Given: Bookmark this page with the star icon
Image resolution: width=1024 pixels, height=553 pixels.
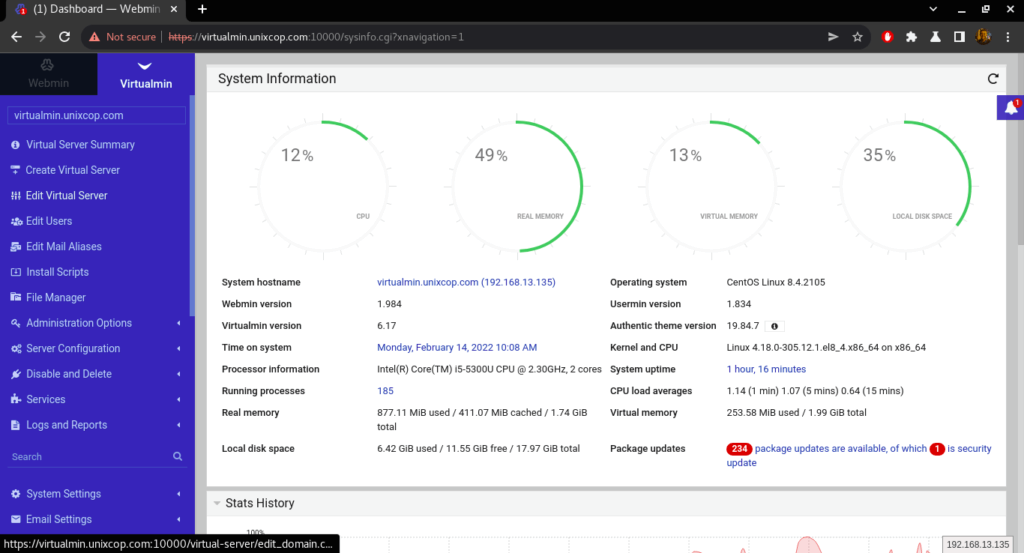Looking at the screenshot, I should point(857,37).
